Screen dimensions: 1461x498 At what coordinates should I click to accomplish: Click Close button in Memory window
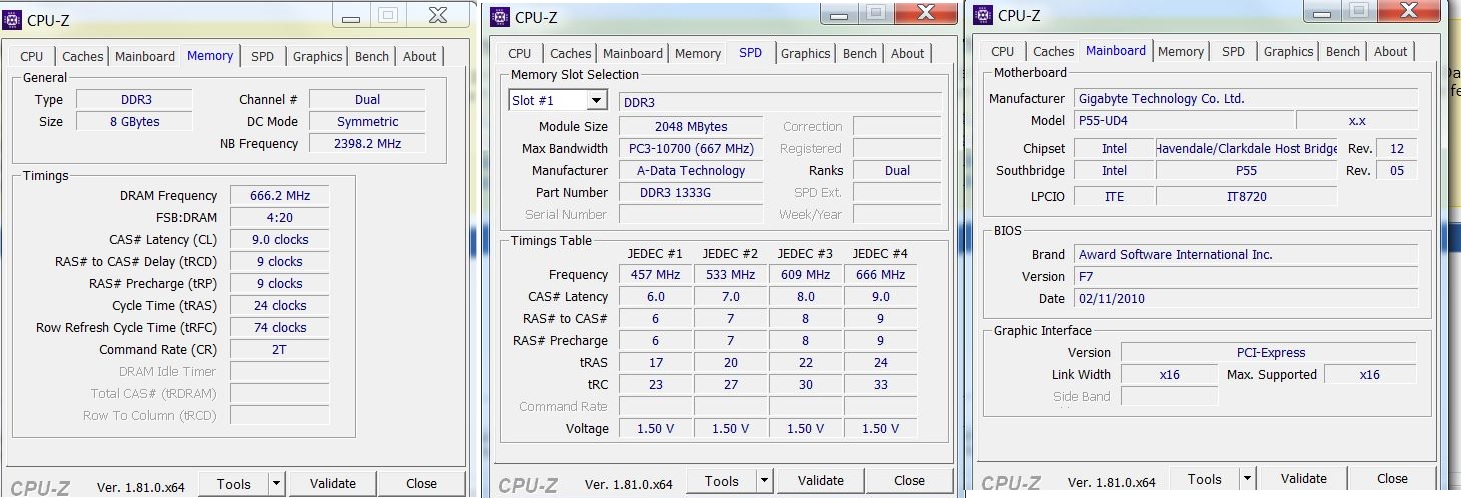coord(421,484)
